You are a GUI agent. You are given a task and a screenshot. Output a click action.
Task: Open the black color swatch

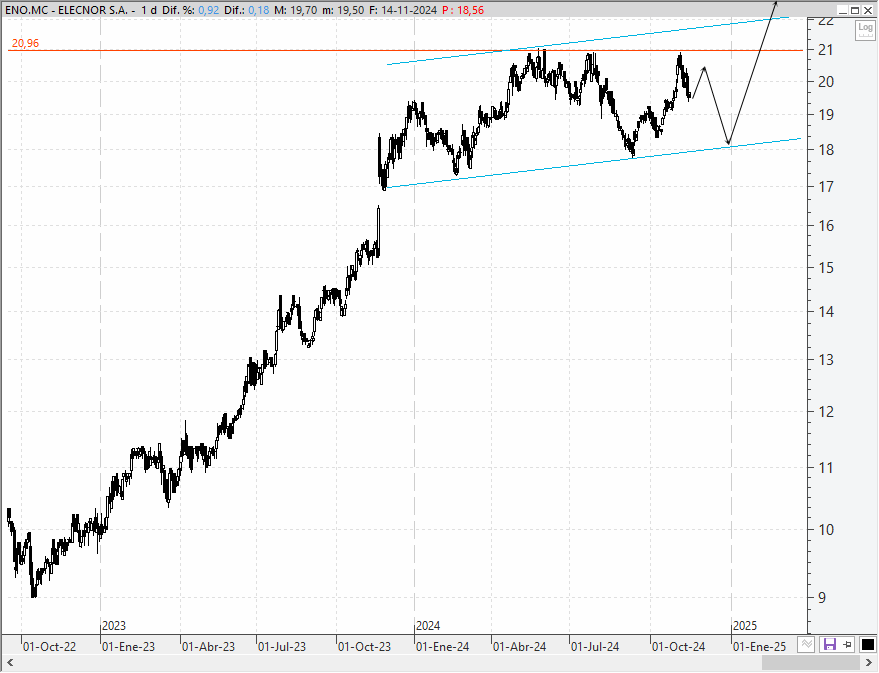tap(867, 644)
